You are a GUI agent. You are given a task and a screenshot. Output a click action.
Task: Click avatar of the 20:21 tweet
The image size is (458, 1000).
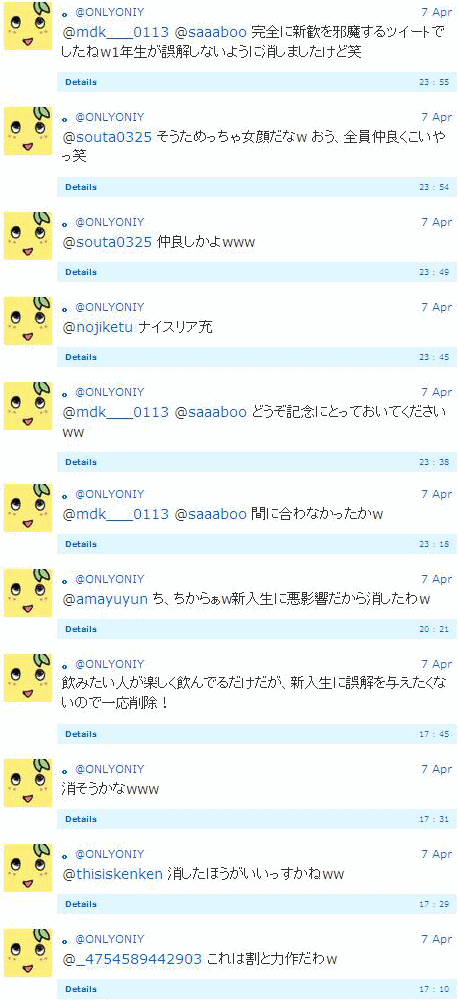[x=28, y=593]
